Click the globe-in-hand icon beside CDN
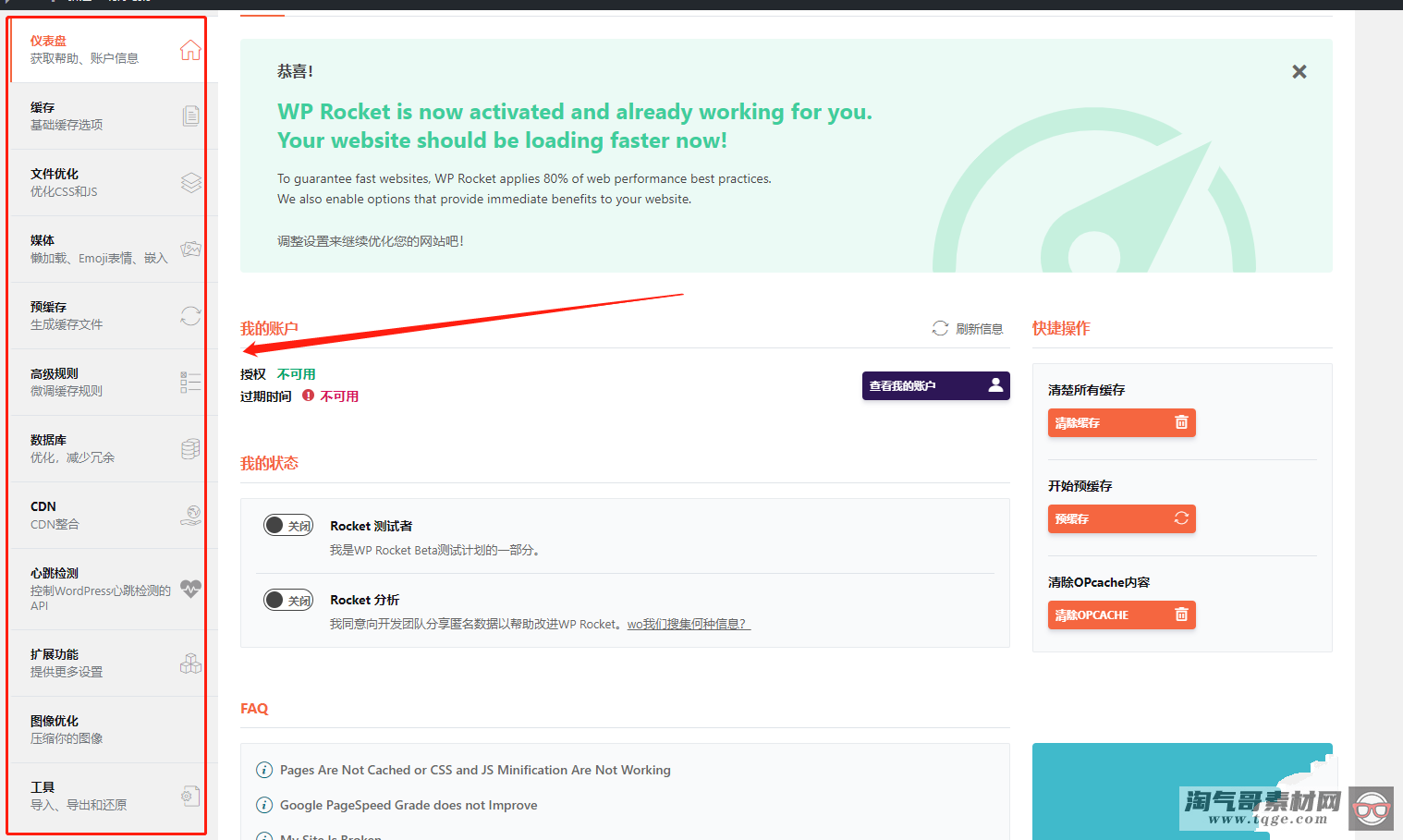This screenshot has width=1403, height=840. 190,516
